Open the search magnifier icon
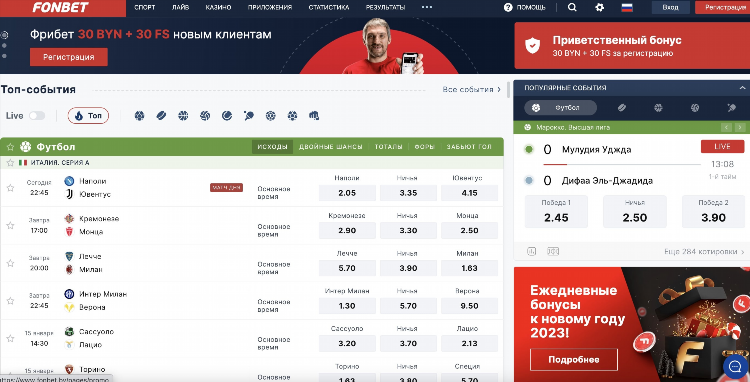The height and width of the screenshot is (382, 750). tap(572, 8)
